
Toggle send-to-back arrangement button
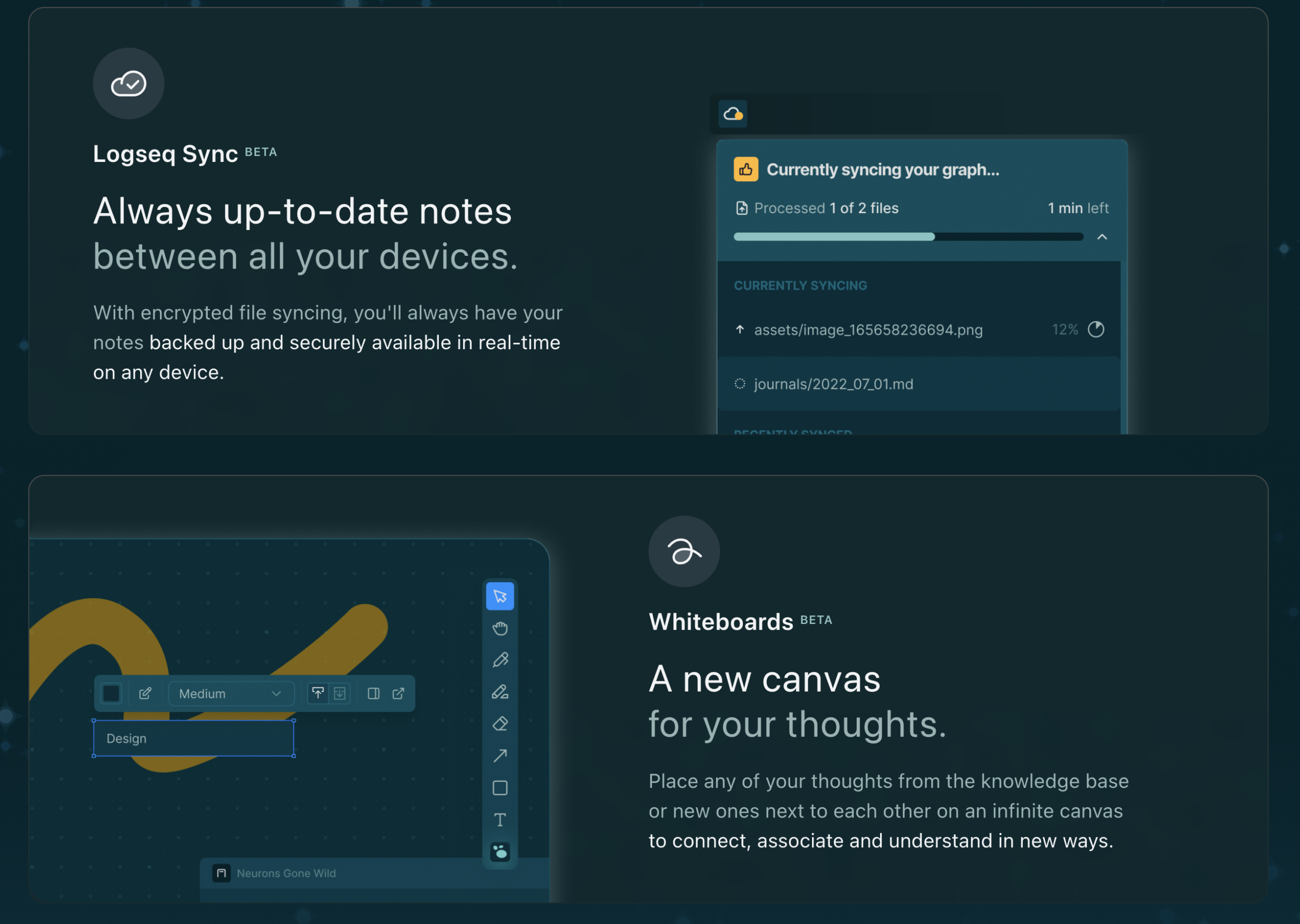tap(340, 693)
